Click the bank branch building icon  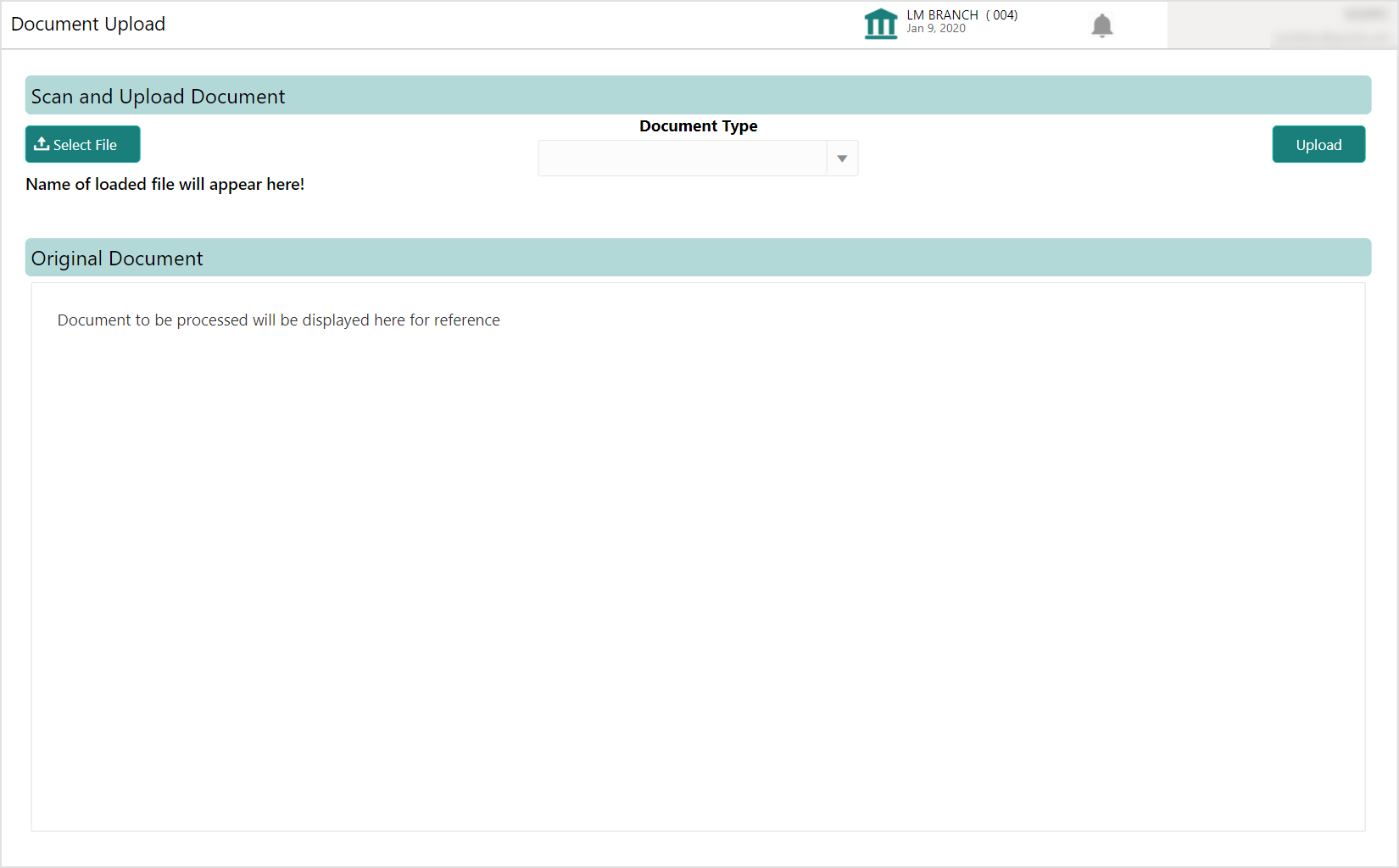(880, 24)
